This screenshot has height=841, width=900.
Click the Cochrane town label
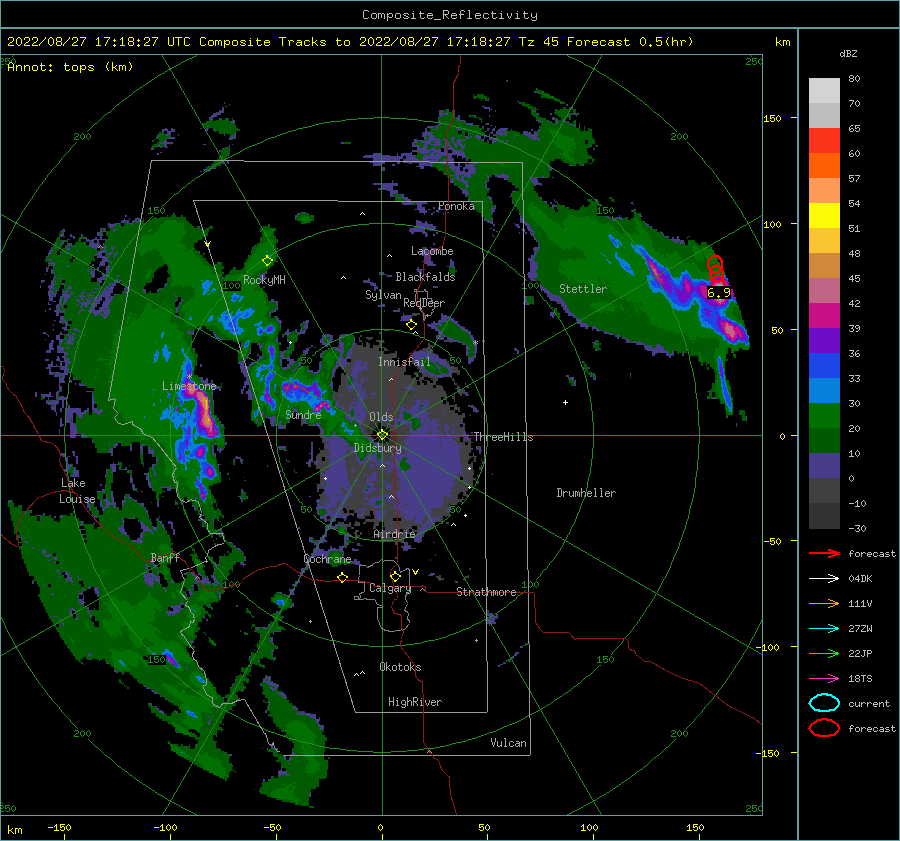[x=327, y=559]
